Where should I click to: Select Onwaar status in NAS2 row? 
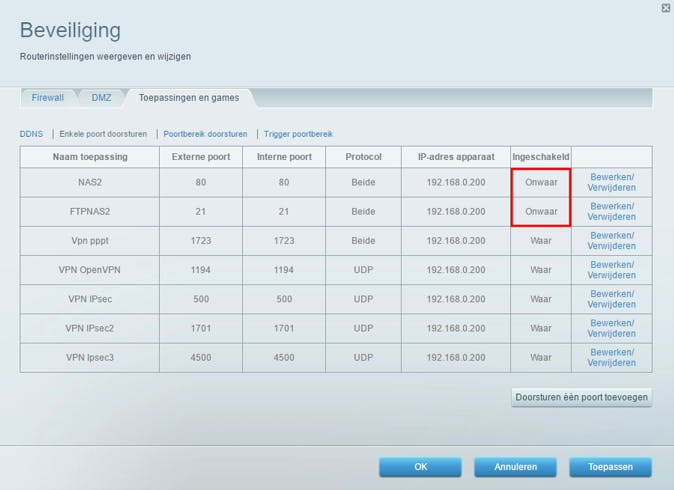(541, 182)
